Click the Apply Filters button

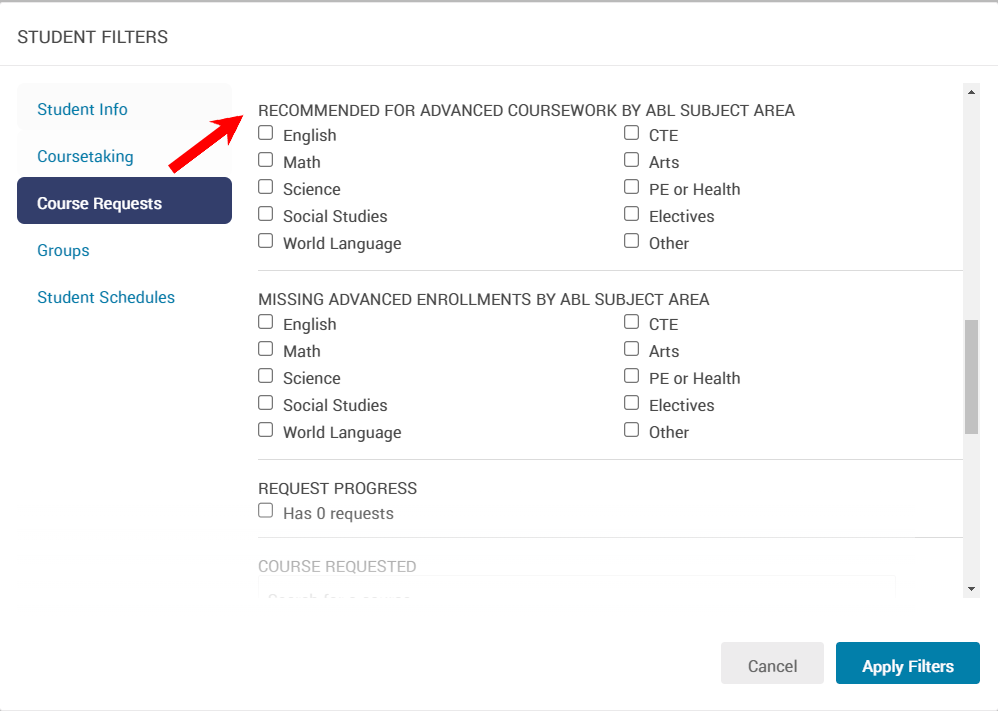coord(907,666)
